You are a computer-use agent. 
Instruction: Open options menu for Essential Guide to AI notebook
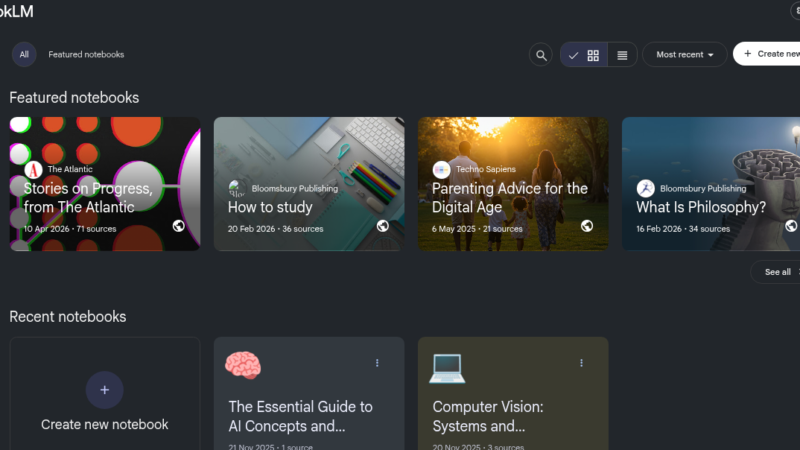(377, 363)
